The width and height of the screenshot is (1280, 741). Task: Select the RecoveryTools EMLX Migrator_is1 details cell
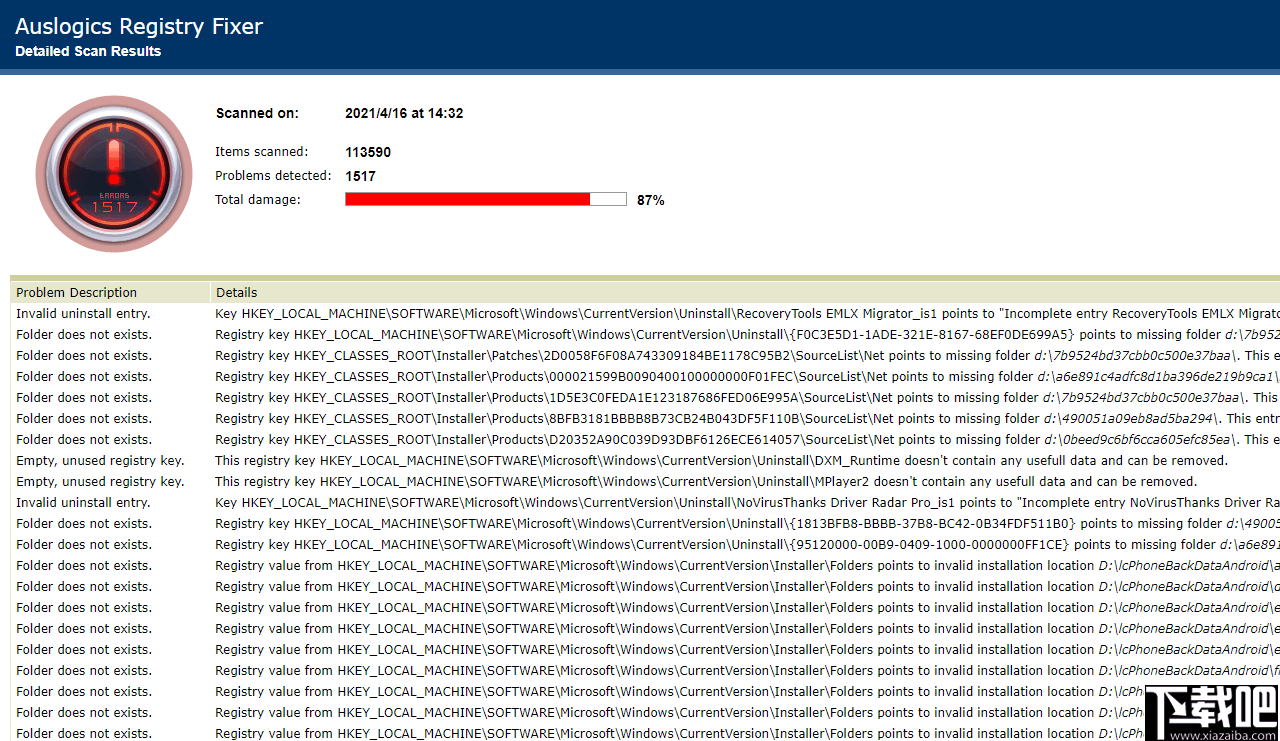coord(747,314)
